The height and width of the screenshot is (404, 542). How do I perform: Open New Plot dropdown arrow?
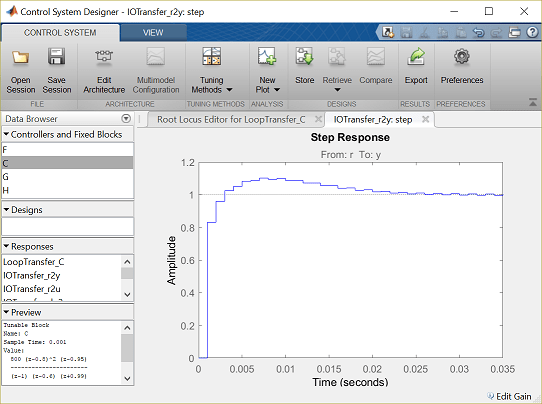click(x=277, y=90)
